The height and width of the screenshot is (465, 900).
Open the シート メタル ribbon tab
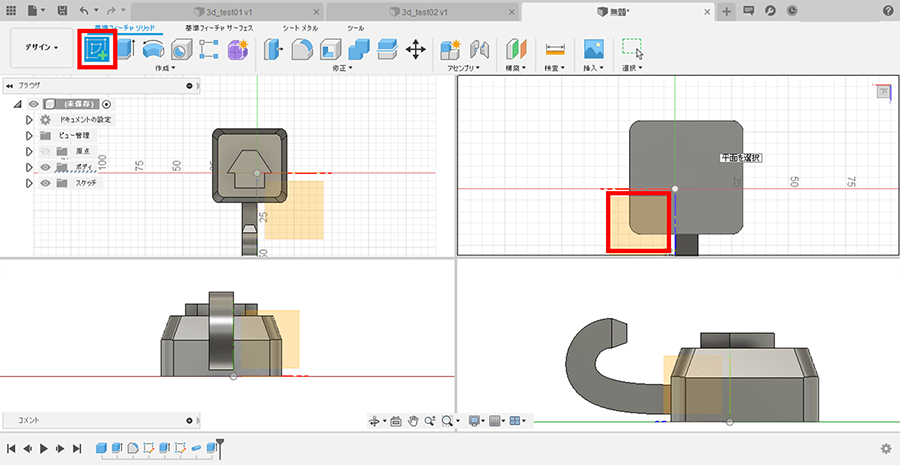[x=299, y=28]
